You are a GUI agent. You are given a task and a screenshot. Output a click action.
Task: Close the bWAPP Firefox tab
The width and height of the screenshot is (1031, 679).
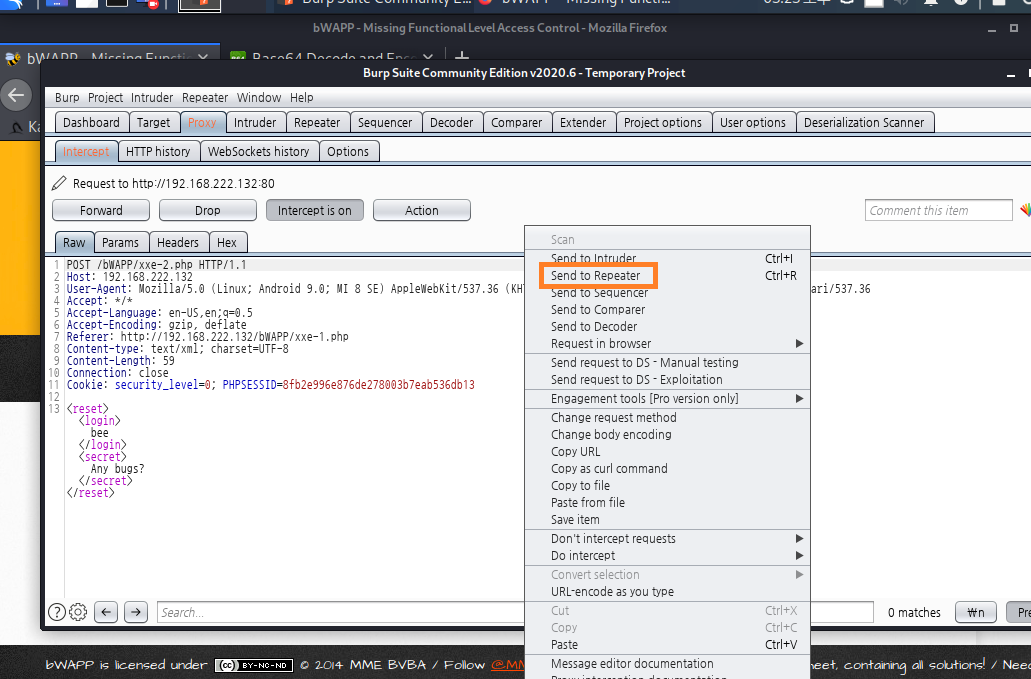(203, 58)
